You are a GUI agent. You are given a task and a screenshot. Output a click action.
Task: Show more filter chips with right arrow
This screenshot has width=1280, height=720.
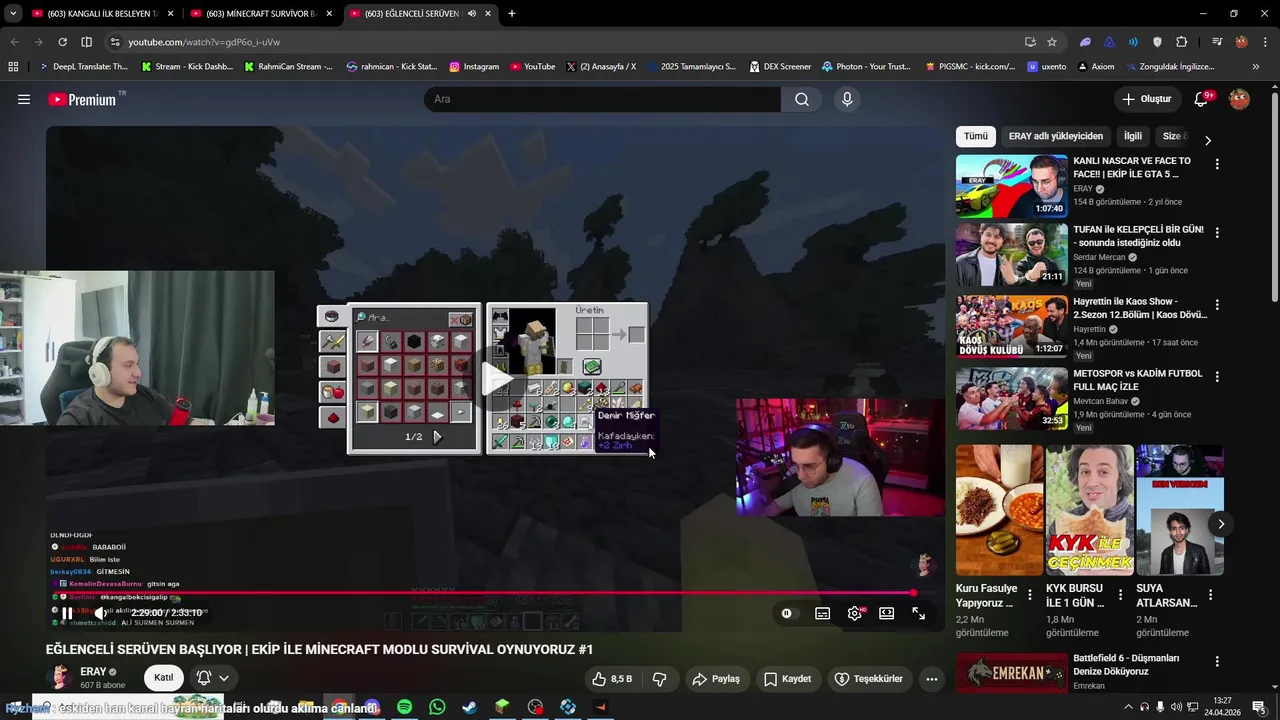(x=1207, y=140)
